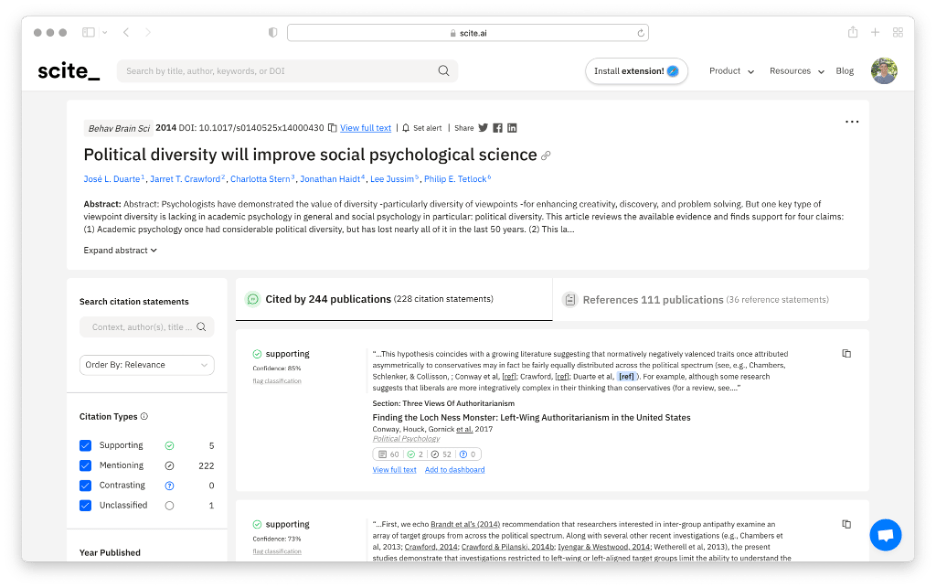Uncheck the Unclassified checkbox
936x588 pixels.
[85, 506]
